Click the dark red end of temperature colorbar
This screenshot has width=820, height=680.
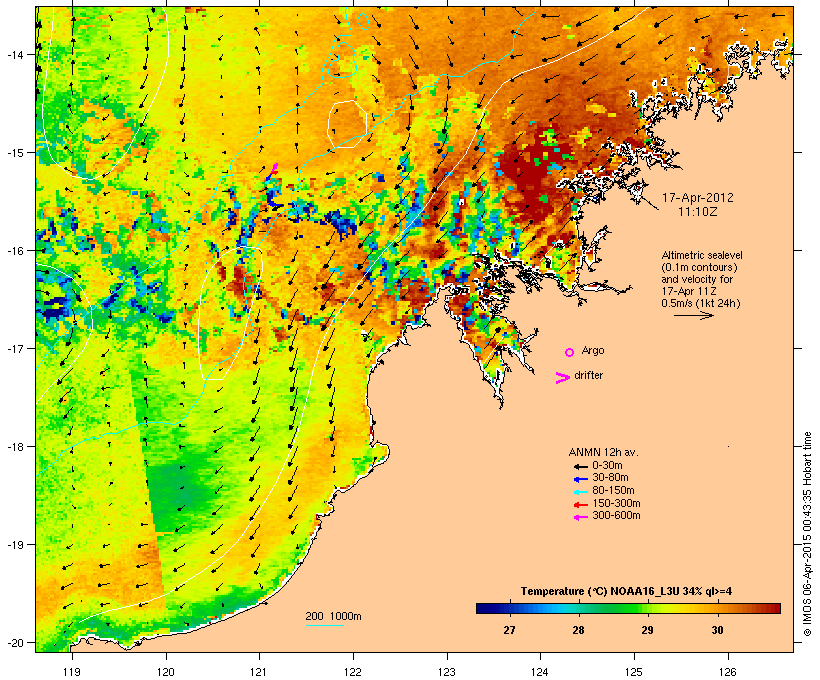pos(777,608)
